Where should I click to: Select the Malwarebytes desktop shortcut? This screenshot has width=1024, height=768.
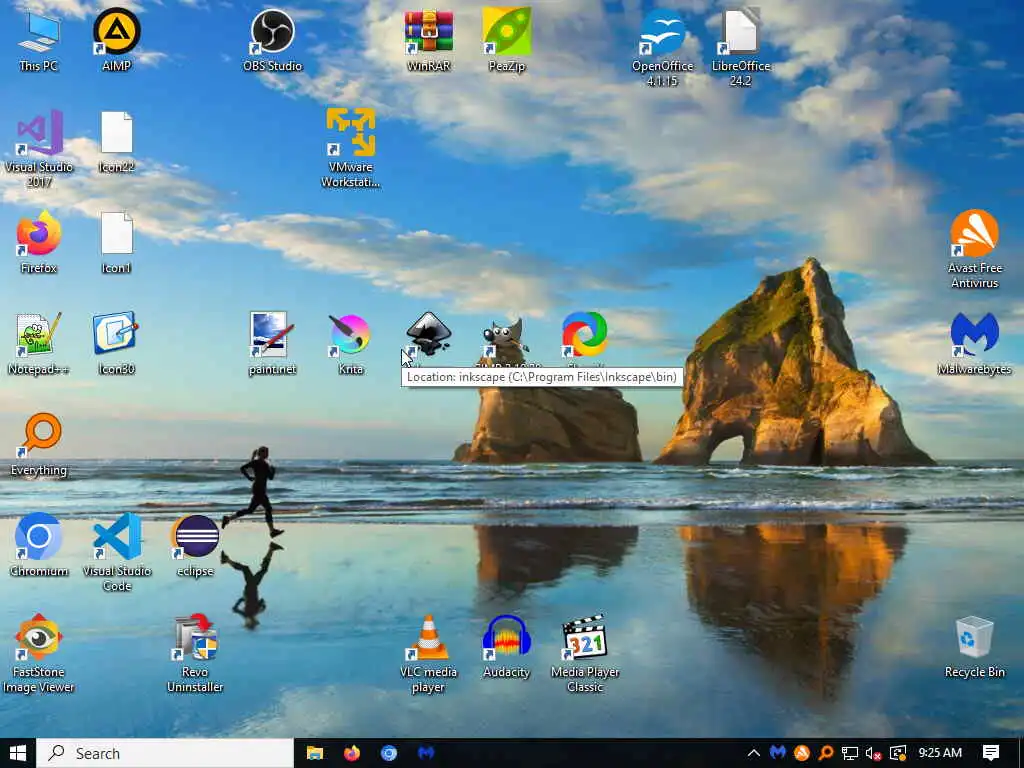point(974,343)
